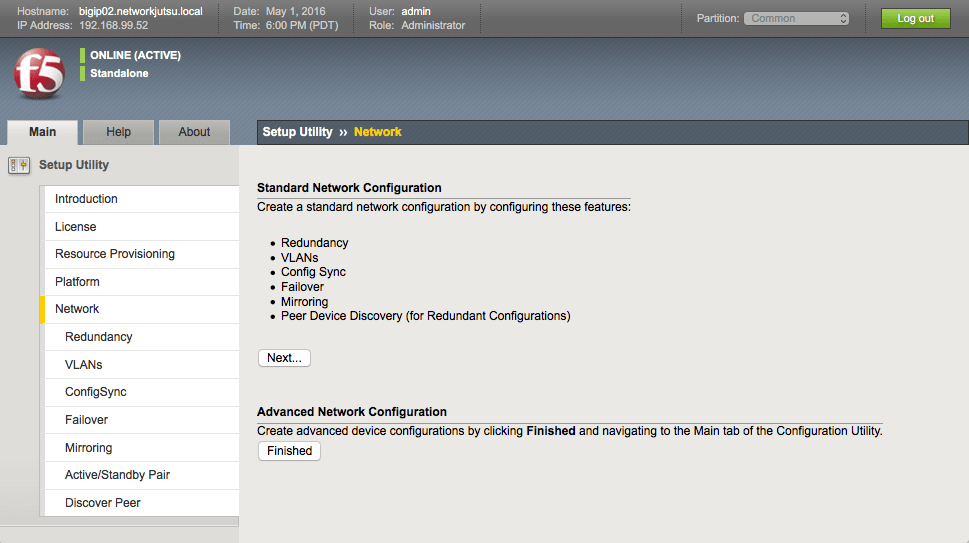969x543 pixels.
Task: Open the About tab
Action: pyautogui.click(x=194, y=132)
